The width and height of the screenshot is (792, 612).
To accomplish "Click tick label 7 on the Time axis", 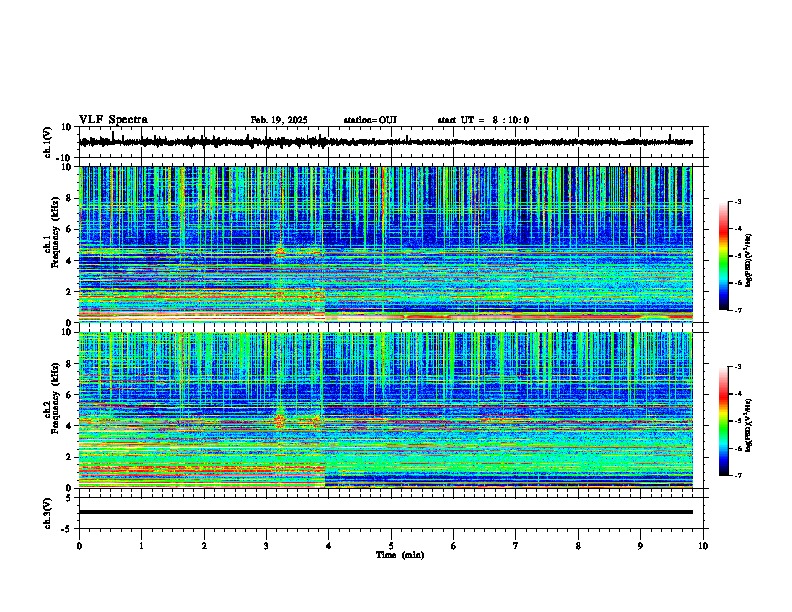I will point(516,546).
